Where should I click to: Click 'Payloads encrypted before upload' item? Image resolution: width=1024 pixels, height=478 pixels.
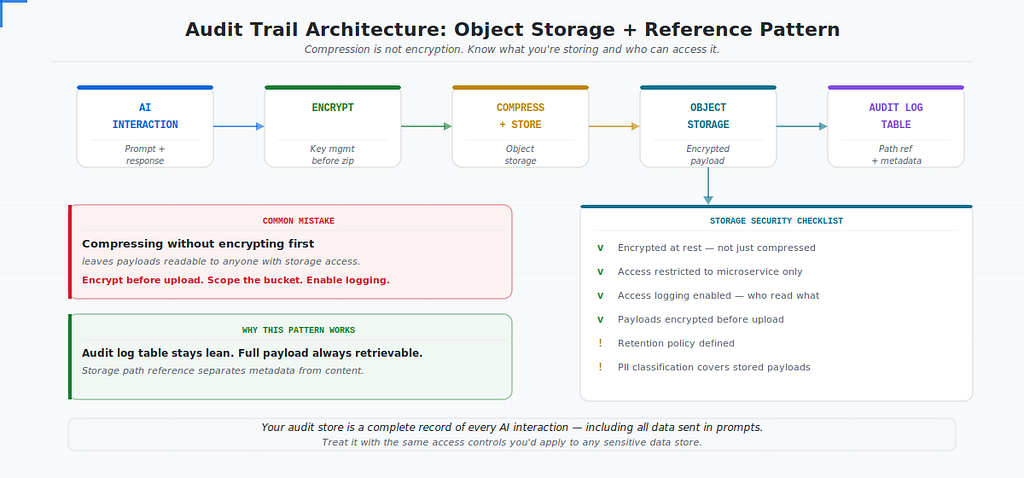[701, 319]
